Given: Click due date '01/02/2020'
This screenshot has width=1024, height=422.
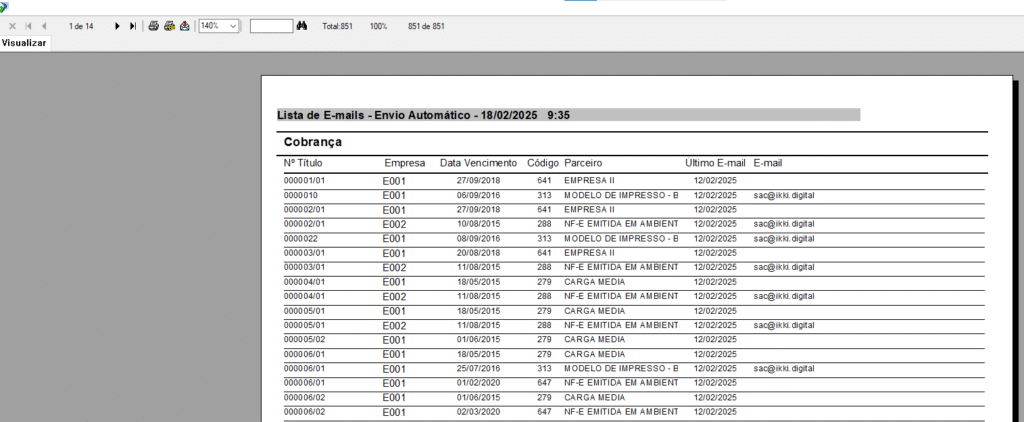Looking at the screenshot, I should point(478,383).
